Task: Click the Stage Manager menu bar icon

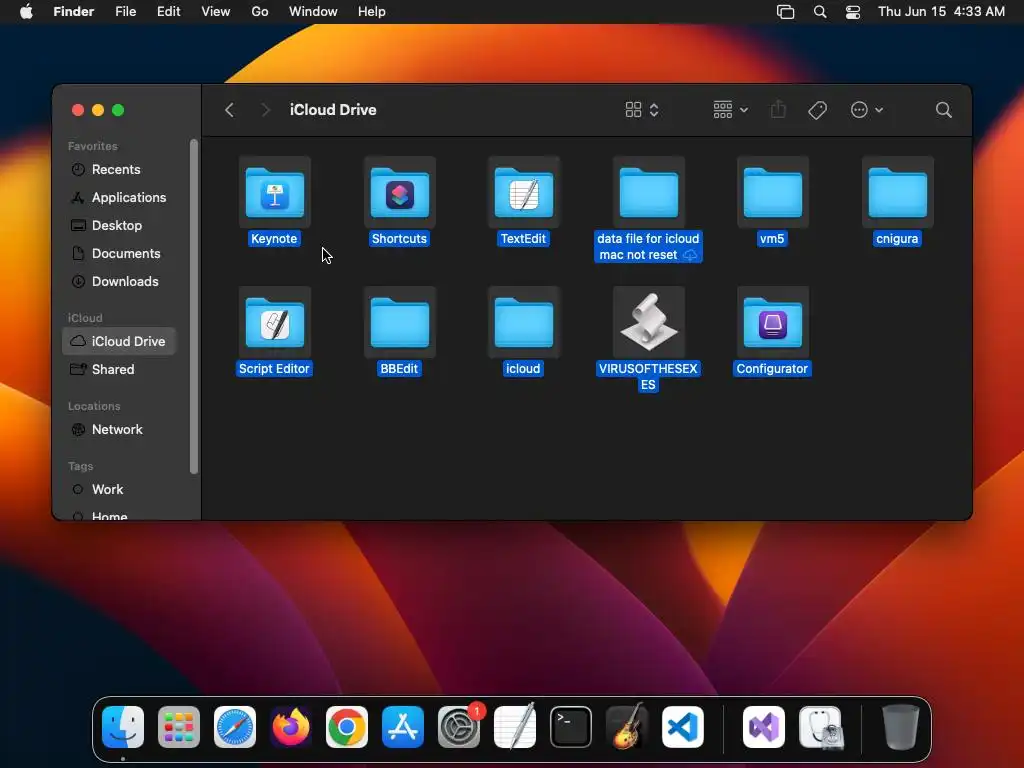Action: pos(785,12)
